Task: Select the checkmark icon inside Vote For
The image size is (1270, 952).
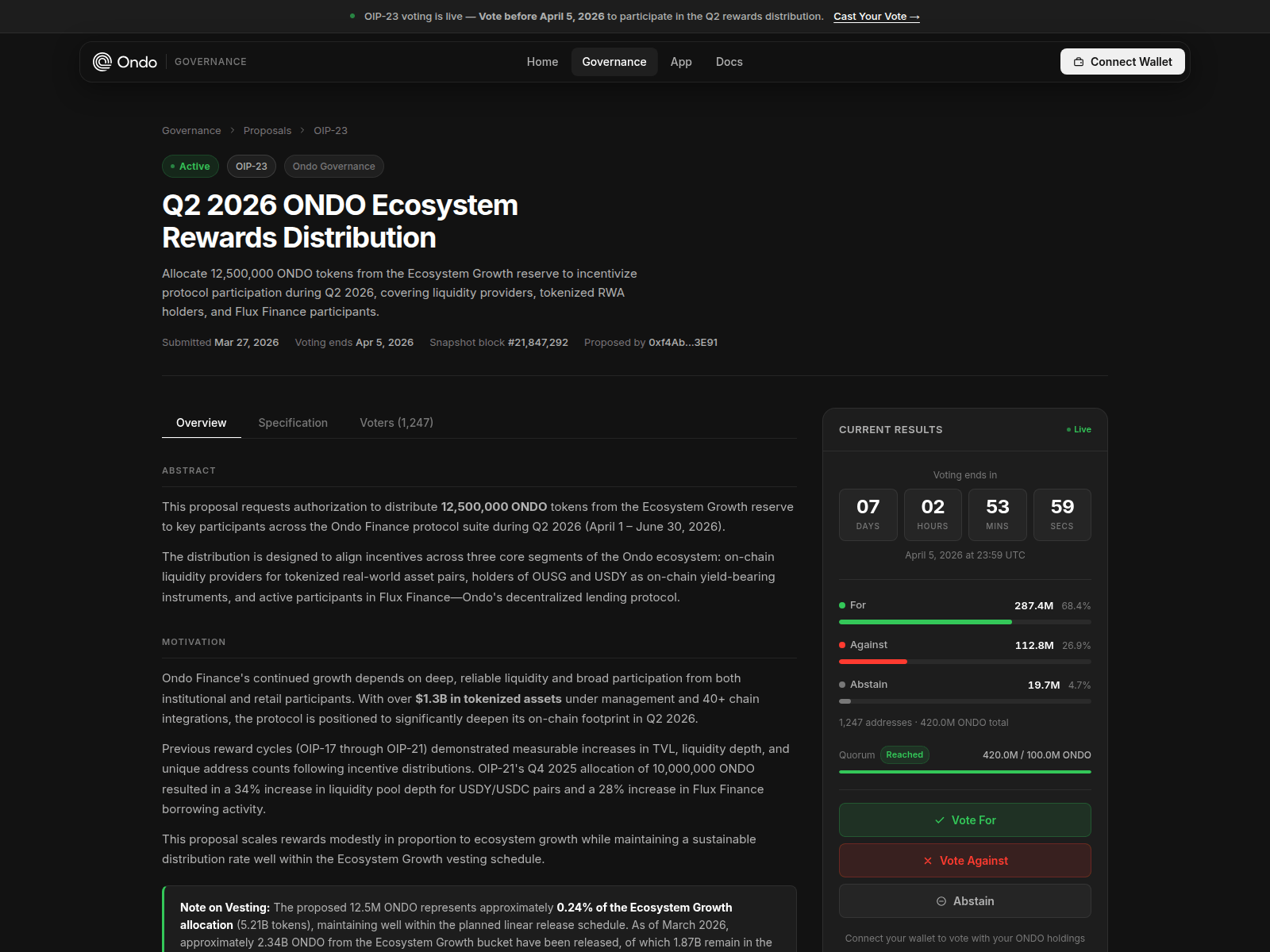Action: pyautogui.click(x=941, y=820)
